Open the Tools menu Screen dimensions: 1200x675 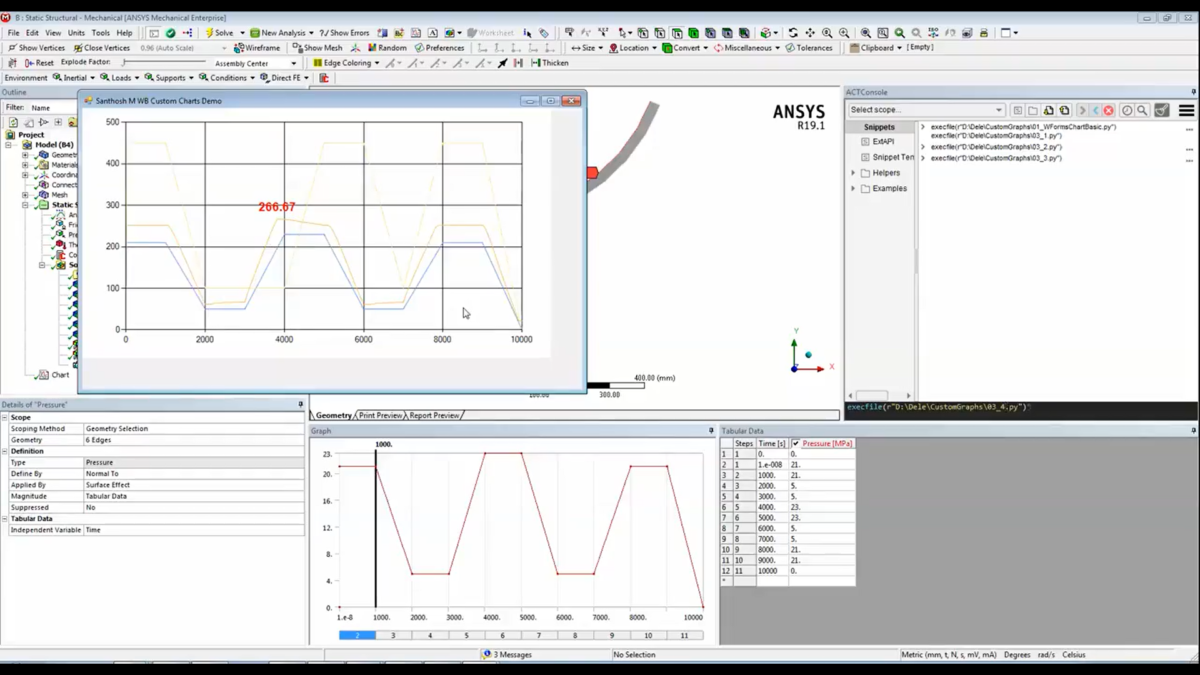click(x=101, y=33)
